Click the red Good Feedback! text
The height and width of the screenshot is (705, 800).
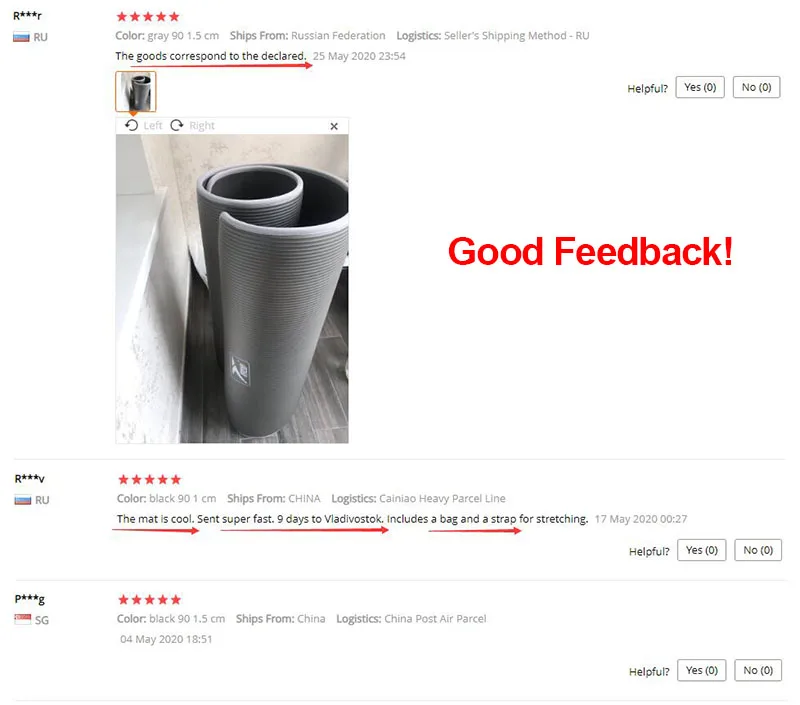pos(590,251)
